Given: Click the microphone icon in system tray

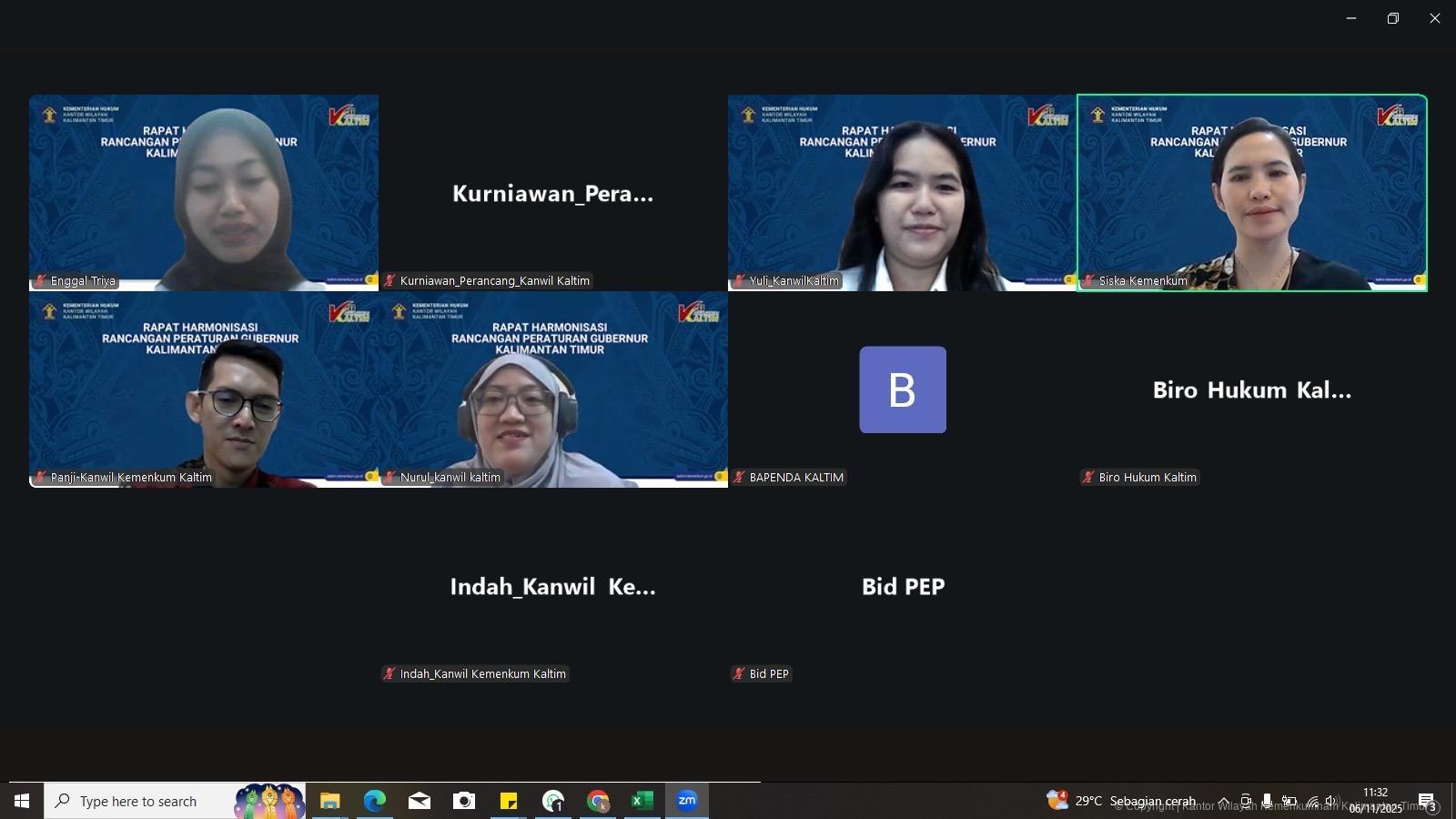Looking at the screenshot, I should click(1267, 801).
